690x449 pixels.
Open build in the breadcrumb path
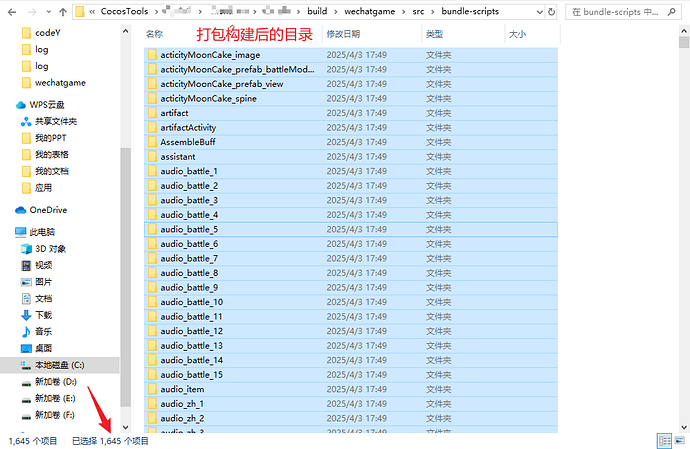(317, 11)
